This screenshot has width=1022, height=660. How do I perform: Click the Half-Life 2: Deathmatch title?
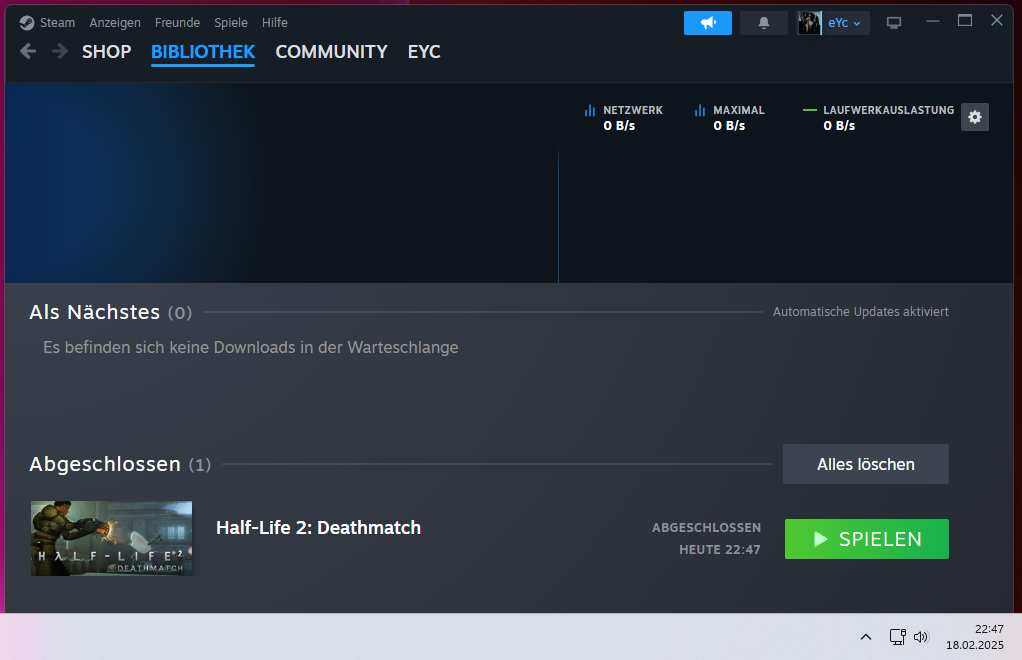coord(318,528)
